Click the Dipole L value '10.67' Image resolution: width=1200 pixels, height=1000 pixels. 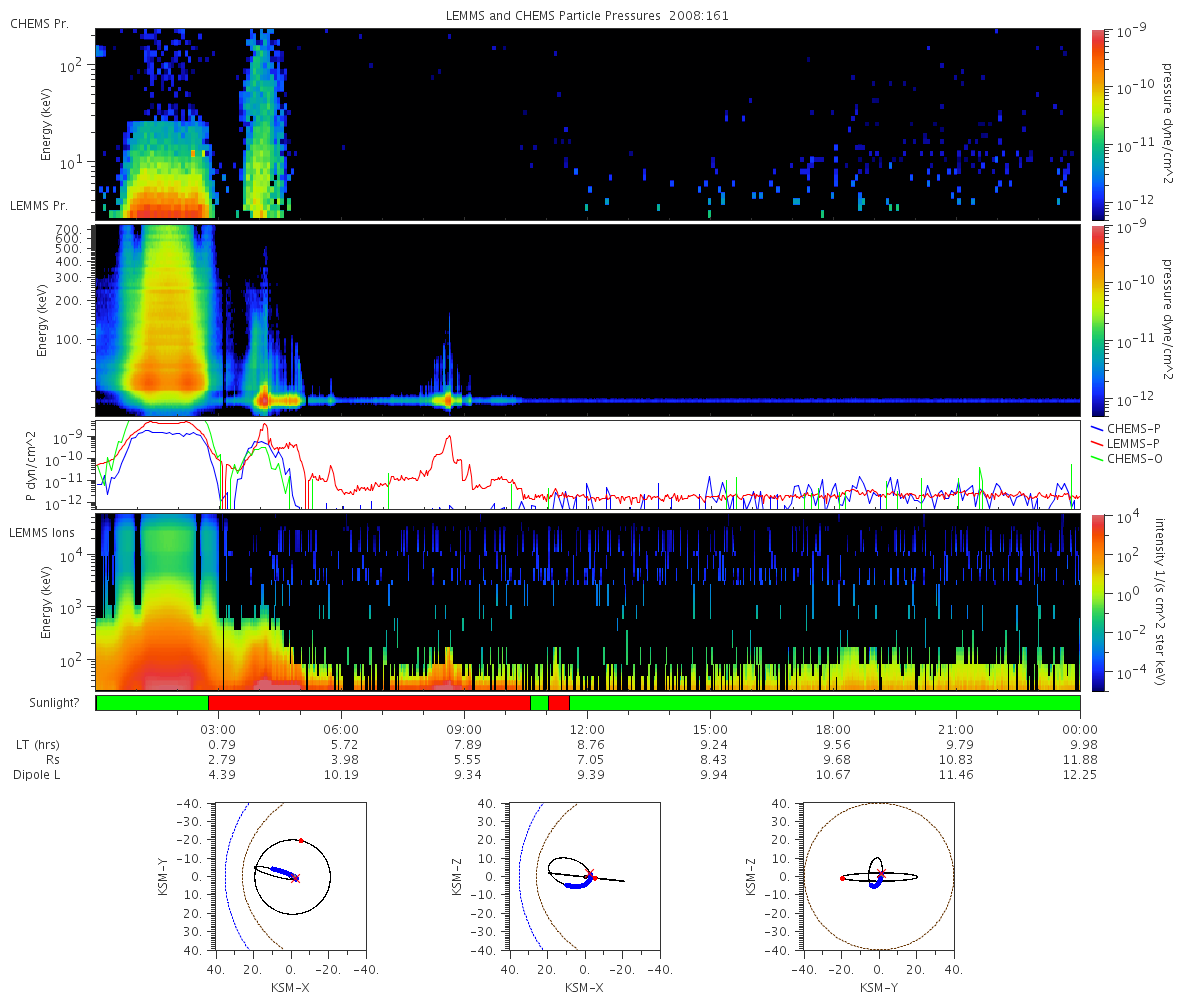[834, 775]
